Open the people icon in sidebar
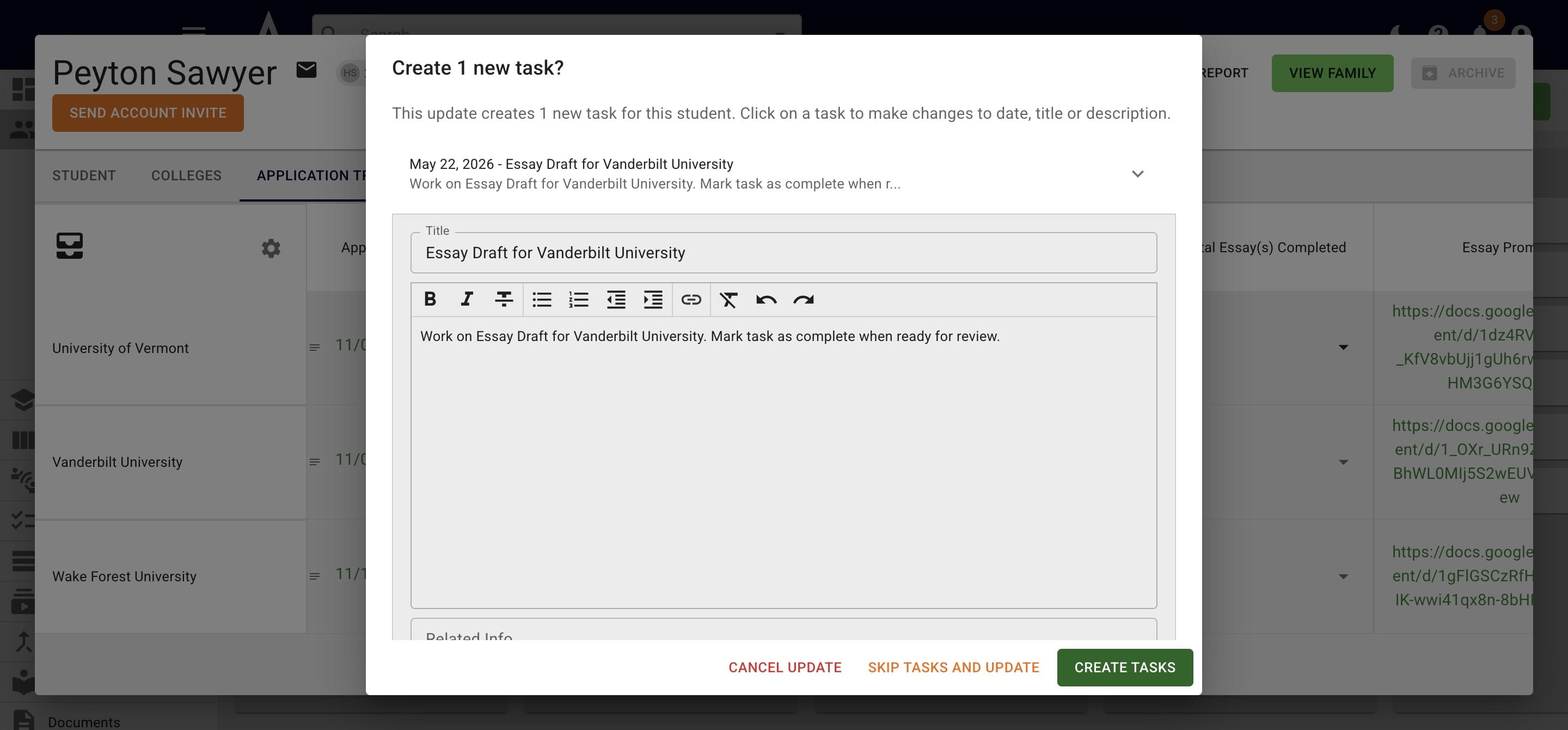 click(23, 129)
